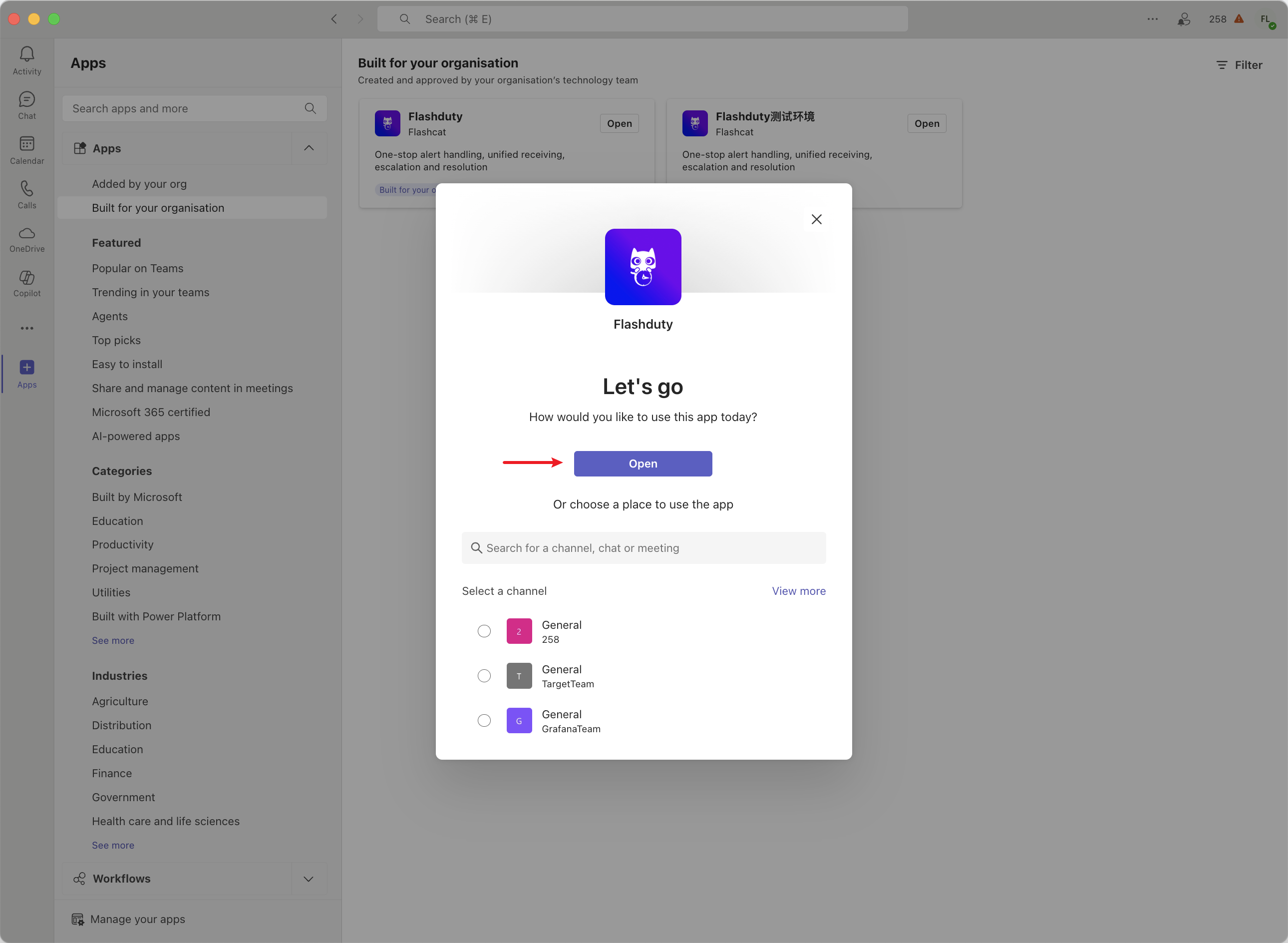Go forward with the right arrow
The height and width of the screenshot is (943, 1288).
click(360, 19)
